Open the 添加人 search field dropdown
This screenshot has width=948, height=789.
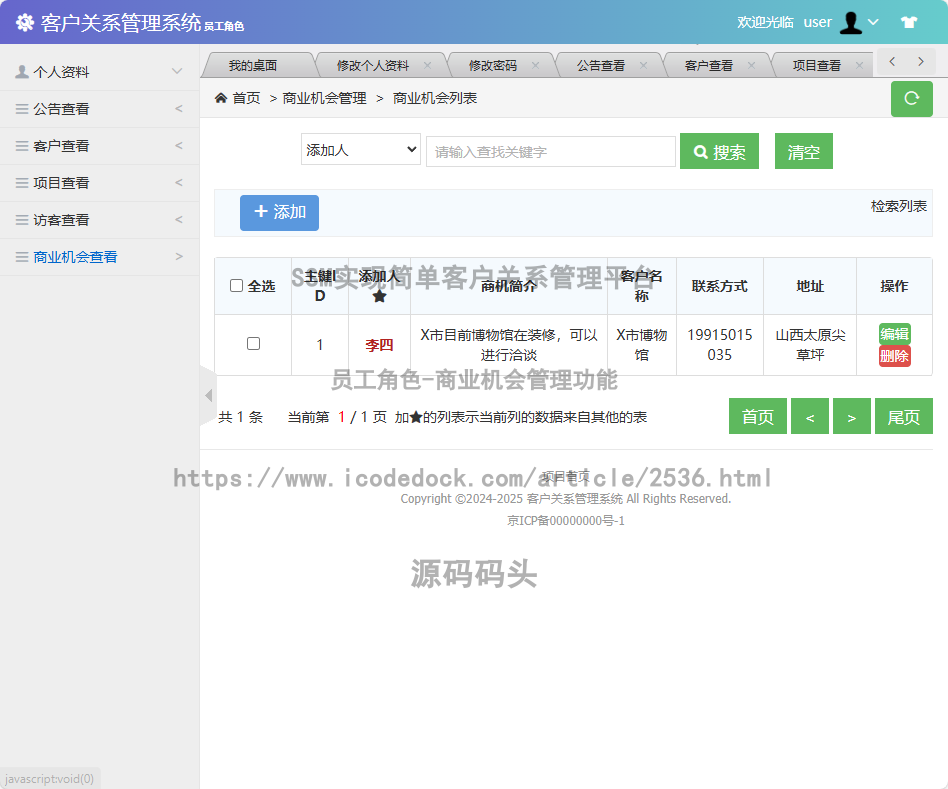click(360, 149)
